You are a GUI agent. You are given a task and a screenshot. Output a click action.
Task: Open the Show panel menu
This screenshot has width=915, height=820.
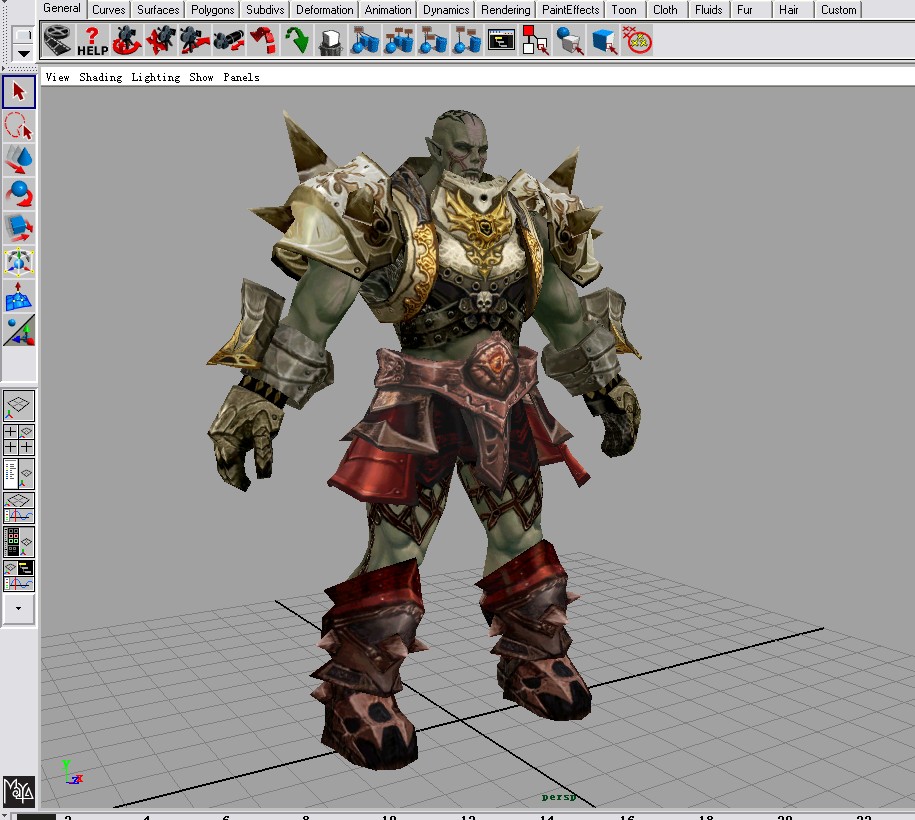tap(201, 77)
